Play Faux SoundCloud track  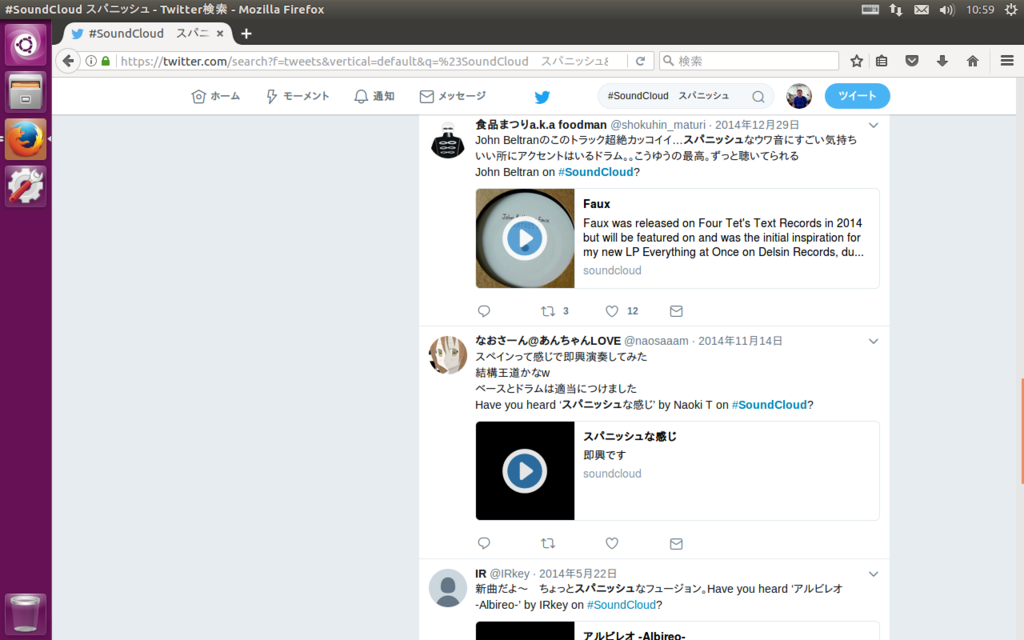coord(524,239)
